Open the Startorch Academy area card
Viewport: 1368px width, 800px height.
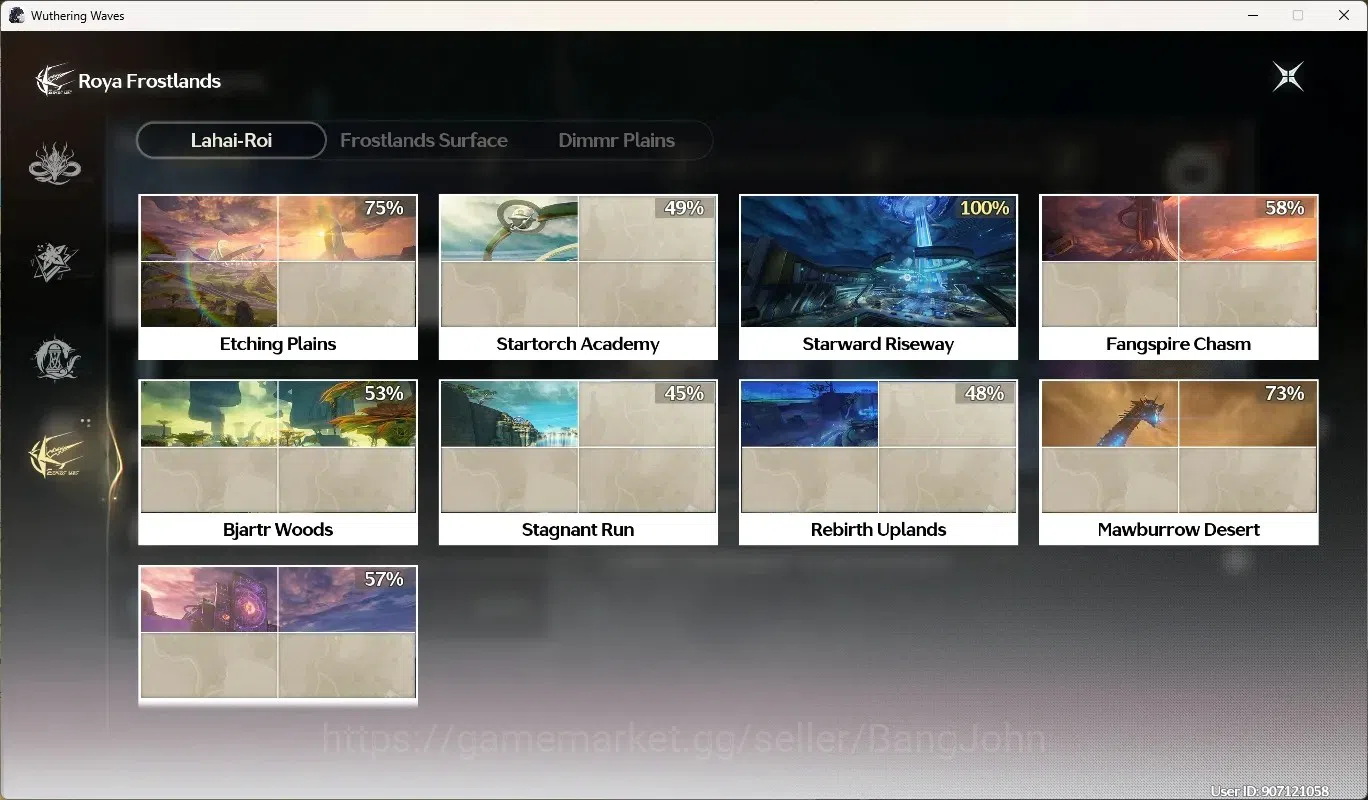point(578,277)
